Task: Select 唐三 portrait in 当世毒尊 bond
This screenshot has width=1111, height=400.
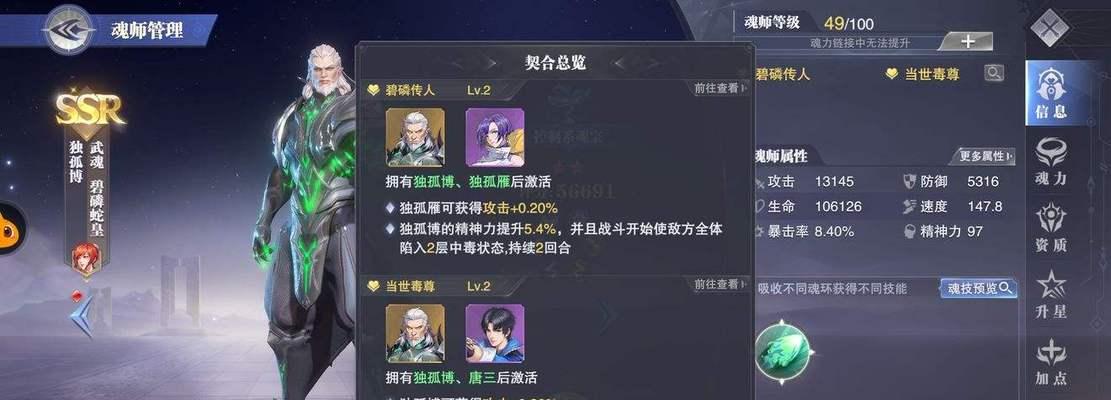Action: click(495, 333)
